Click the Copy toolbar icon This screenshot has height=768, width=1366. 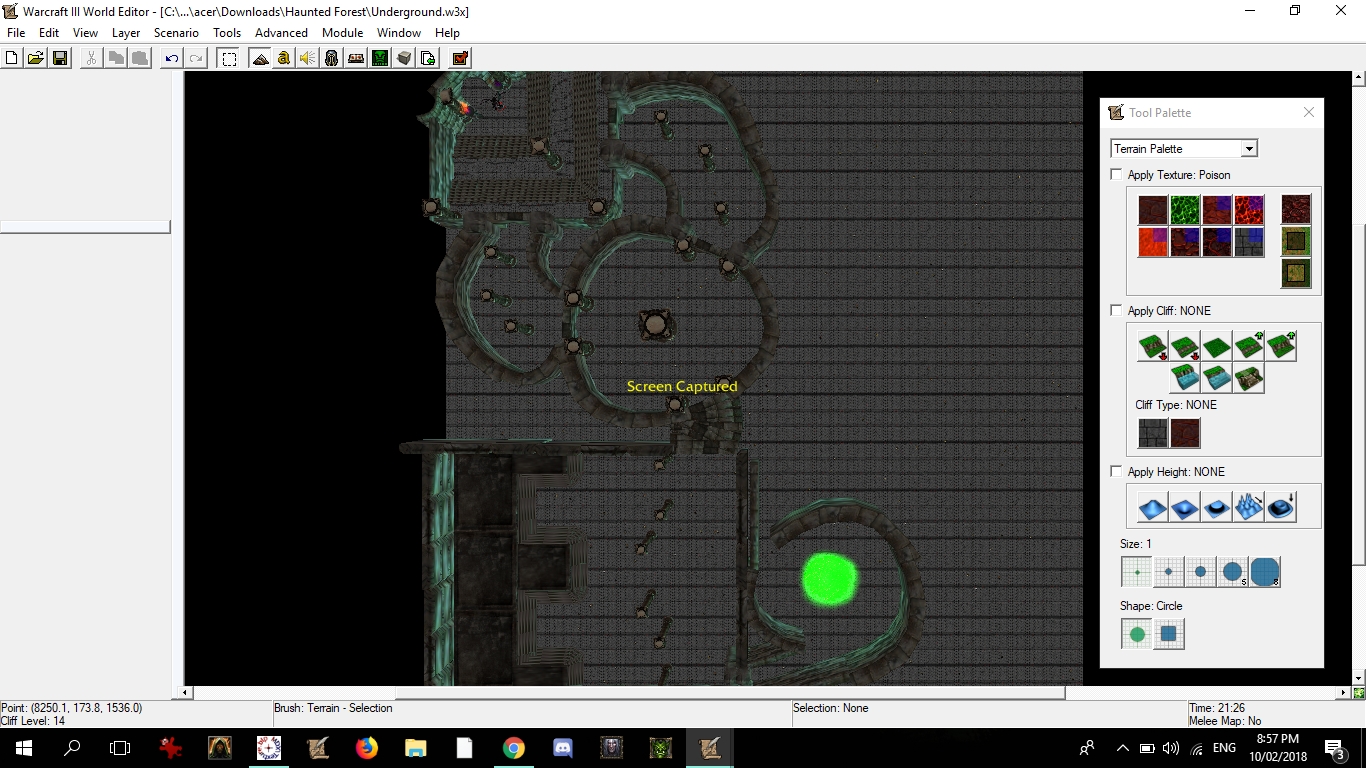[116, 58]
